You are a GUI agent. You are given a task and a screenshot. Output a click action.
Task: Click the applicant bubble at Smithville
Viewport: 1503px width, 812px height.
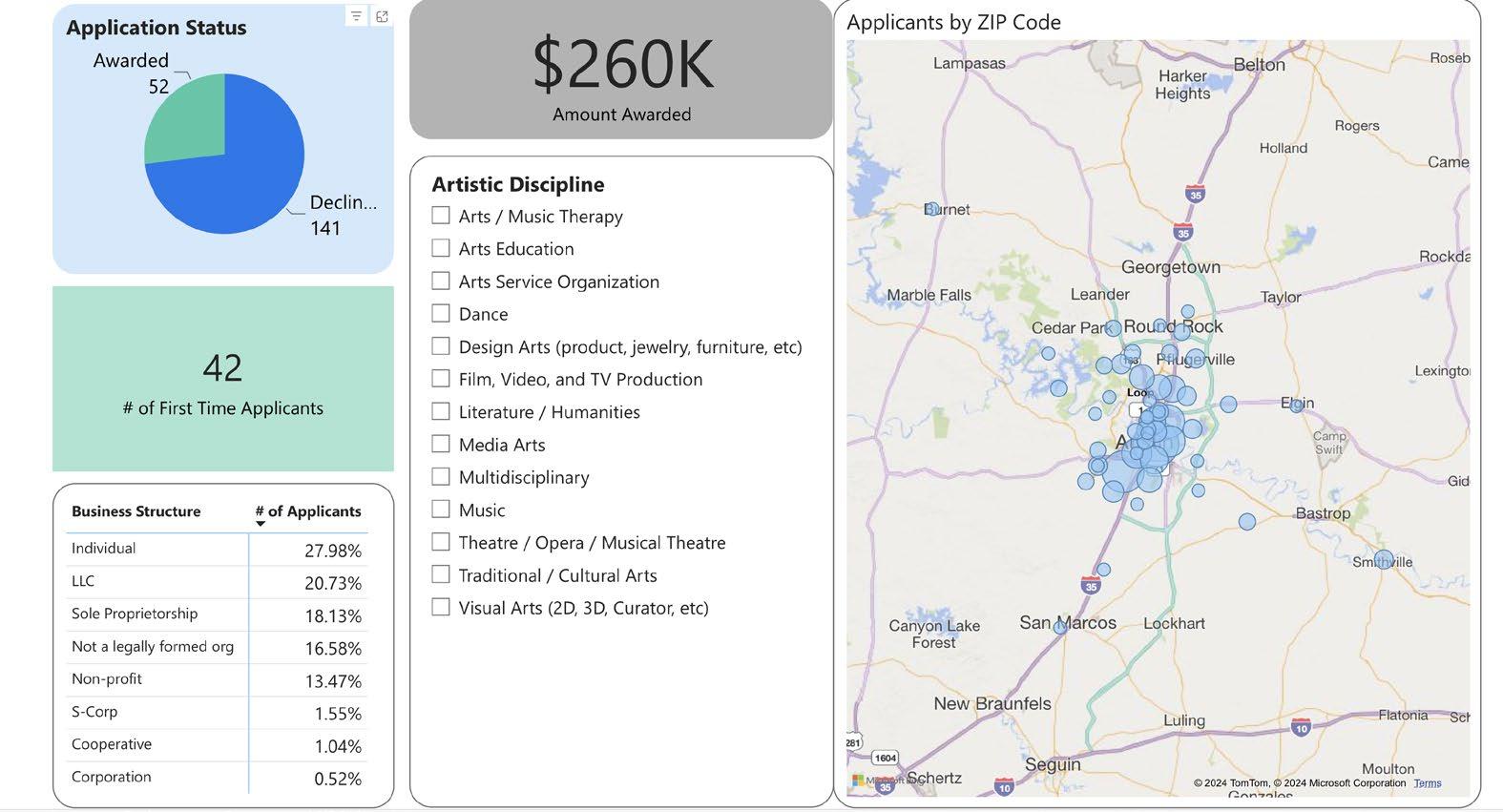[1384, 560]
